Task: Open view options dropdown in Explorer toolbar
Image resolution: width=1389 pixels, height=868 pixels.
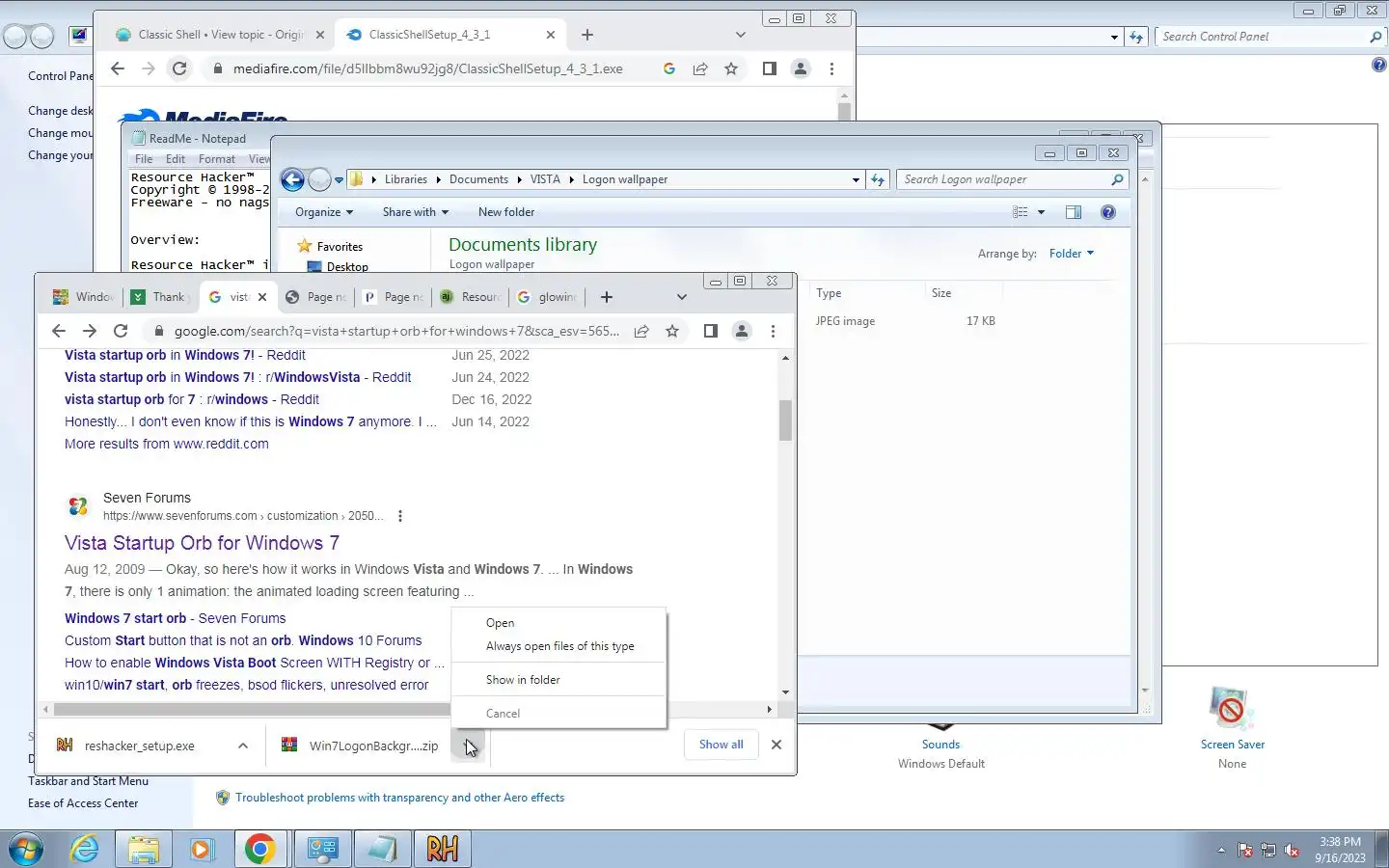Action: [1041, 212]
